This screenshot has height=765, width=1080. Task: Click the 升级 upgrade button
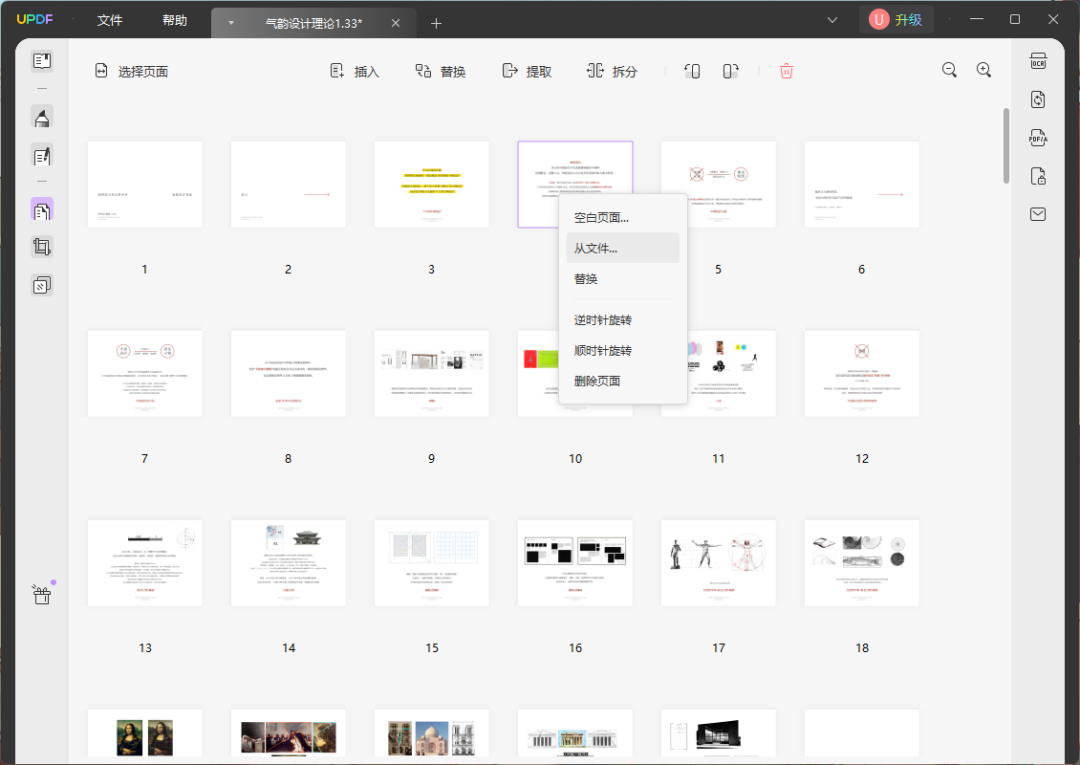896,20
